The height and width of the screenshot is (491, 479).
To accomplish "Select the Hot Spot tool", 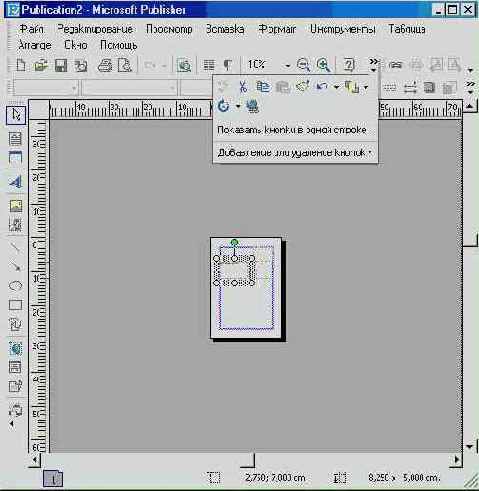I will pyautogui.click(x=15, y=348).
